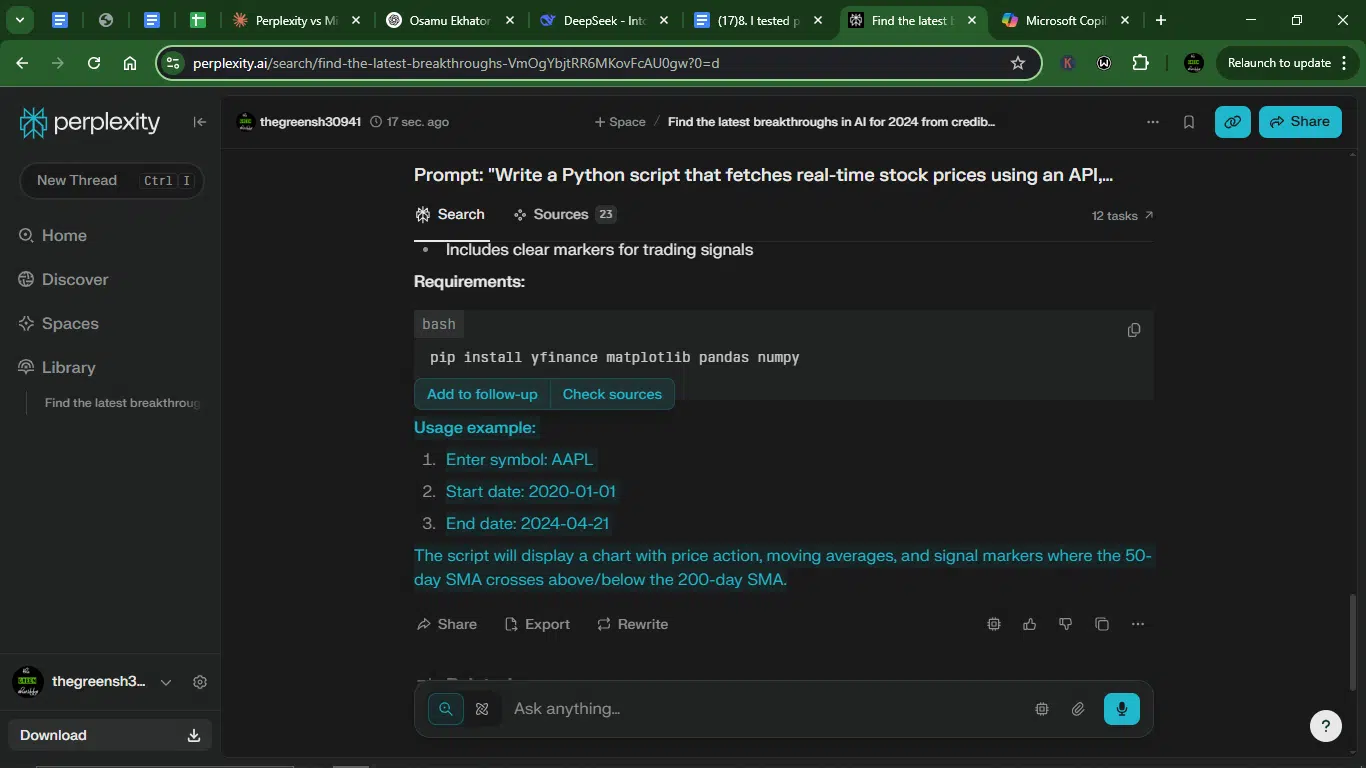Image resolution: width=1366 pixels, height=768 pixels.
Task: Click the Perplexity logo
Action: pyautogui.click(x=90, y=122)
